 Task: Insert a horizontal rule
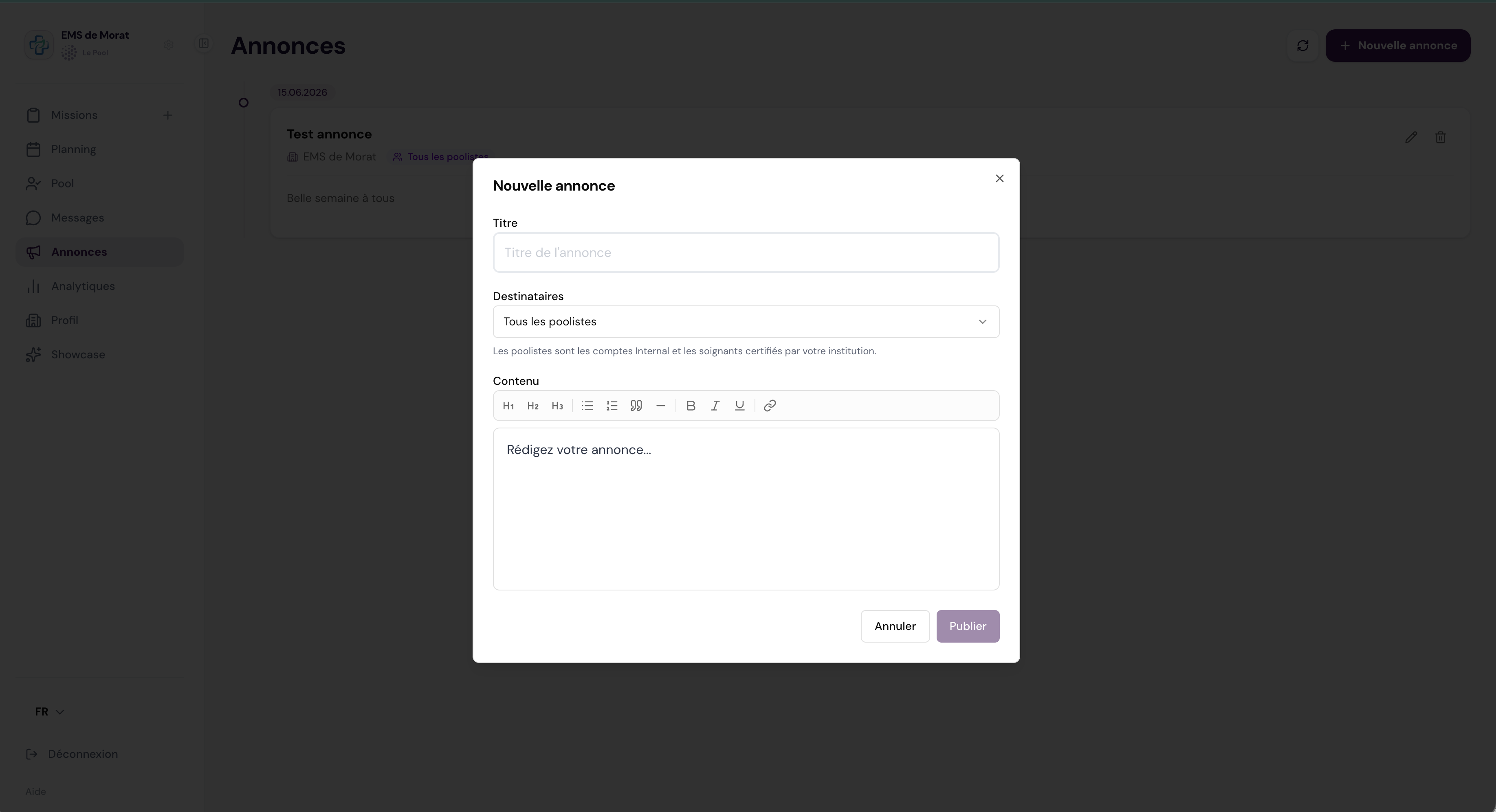pyautogui.click(x=660, y=406)
